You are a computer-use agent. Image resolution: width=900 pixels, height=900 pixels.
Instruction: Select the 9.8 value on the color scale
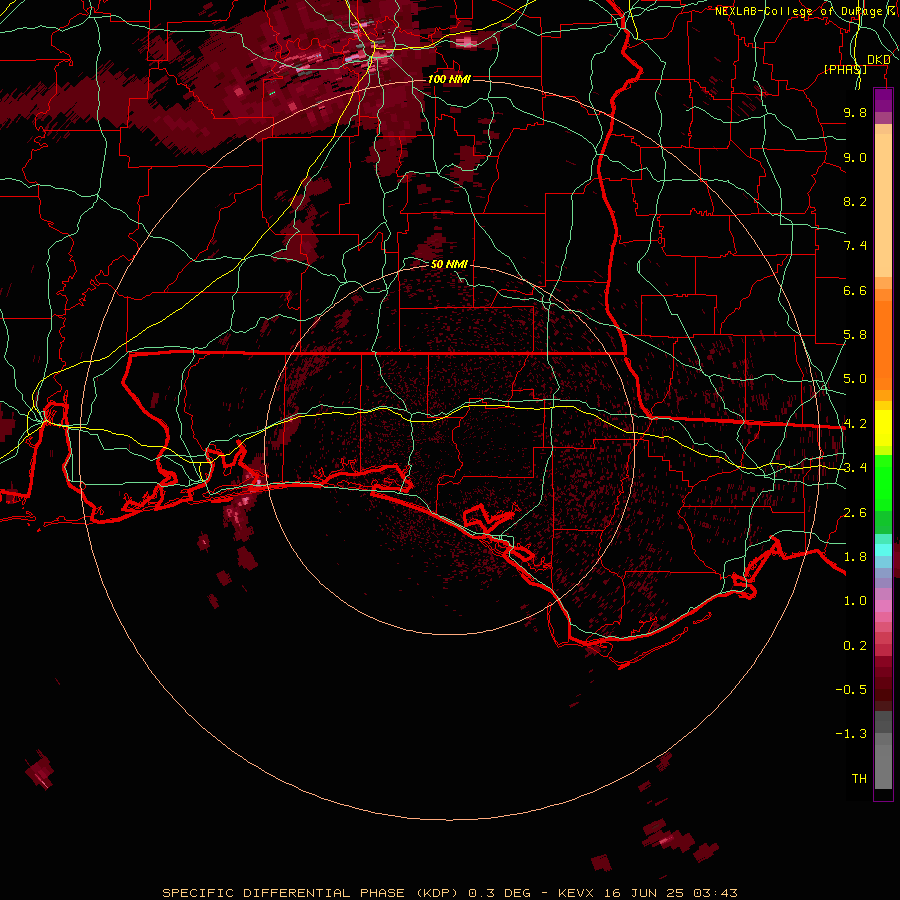coord(855,112)
